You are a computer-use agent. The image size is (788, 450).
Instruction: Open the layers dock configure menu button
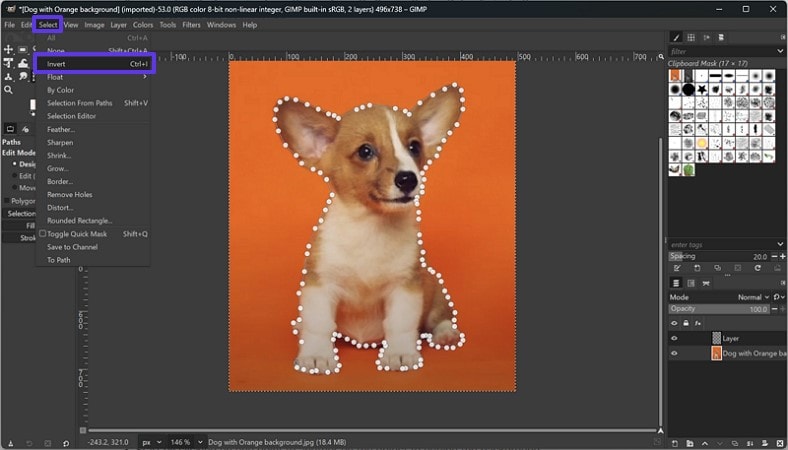[x=783, y=283]
